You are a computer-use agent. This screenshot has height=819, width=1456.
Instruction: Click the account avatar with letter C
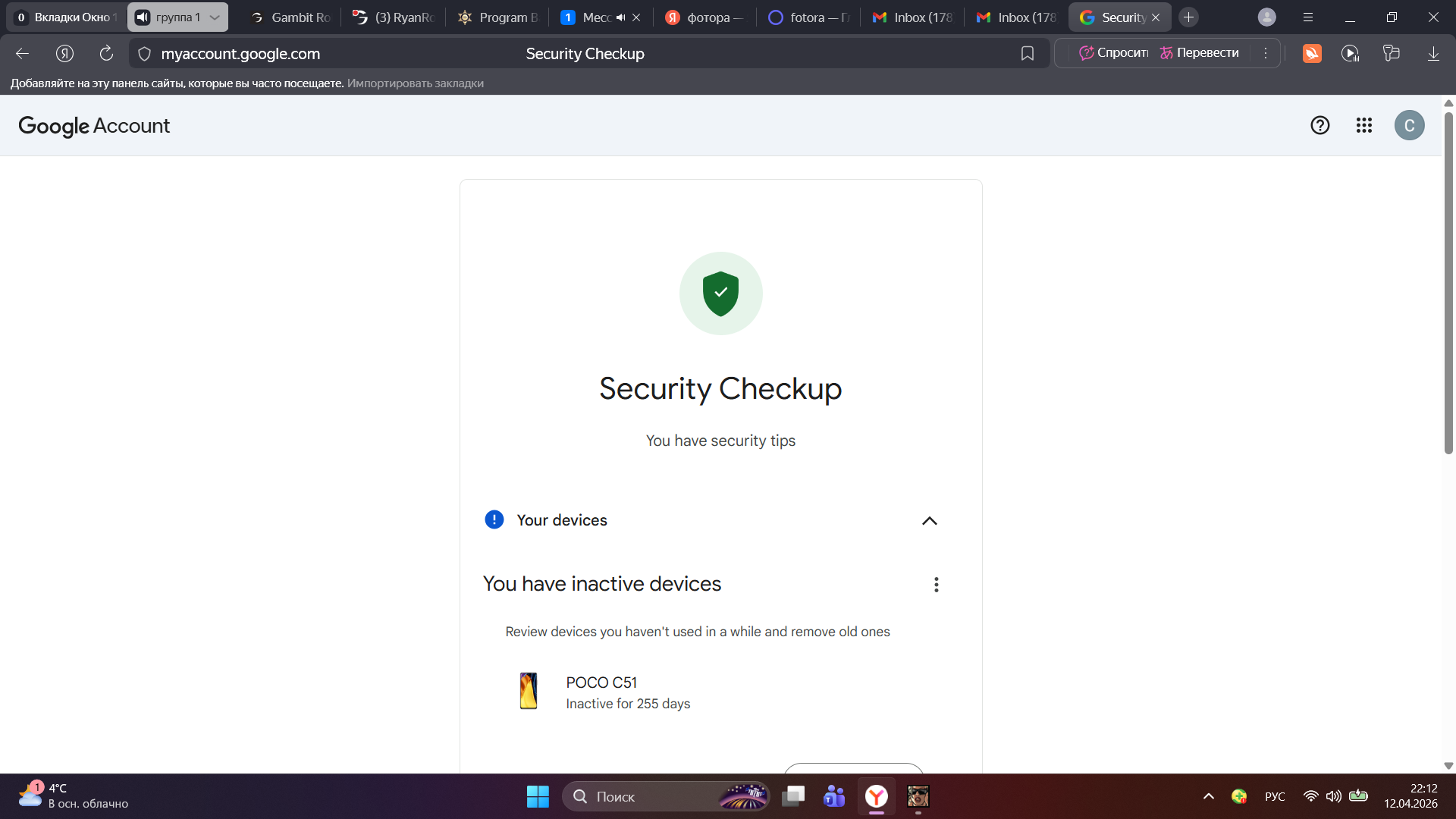click(1409, 125)
